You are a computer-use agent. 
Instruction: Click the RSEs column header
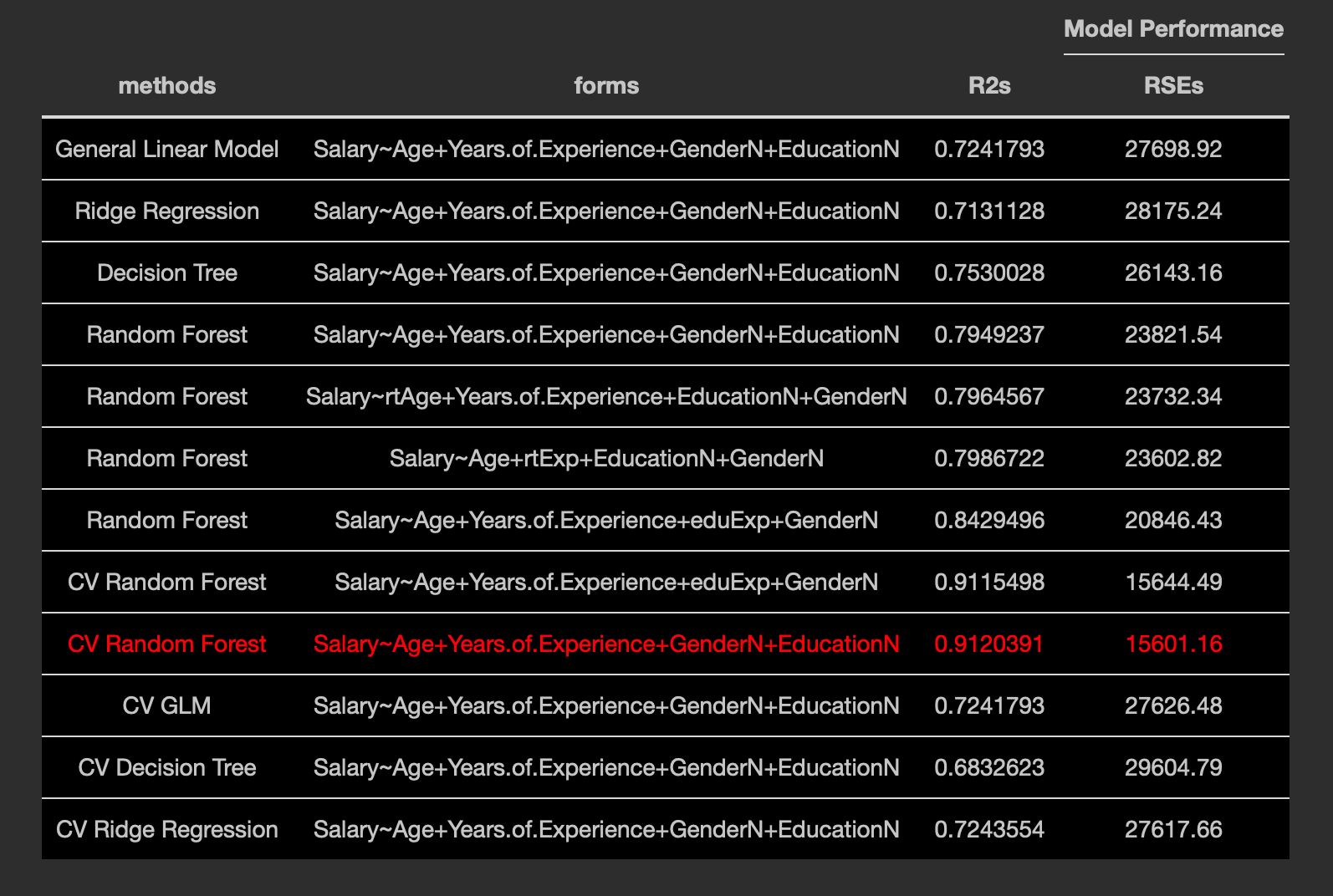1173,86
